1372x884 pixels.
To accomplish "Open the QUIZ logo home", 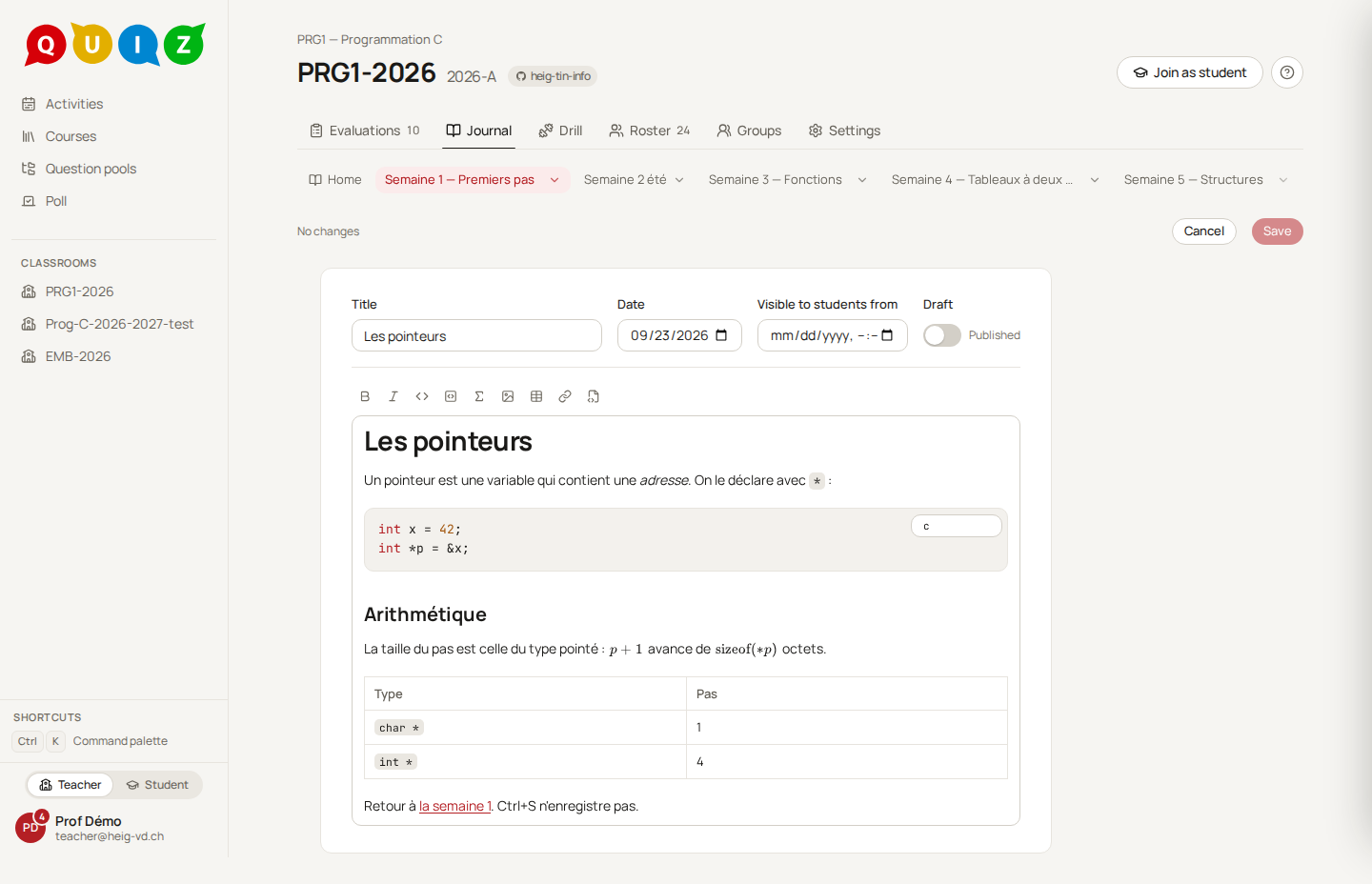I will pos(114,44).
